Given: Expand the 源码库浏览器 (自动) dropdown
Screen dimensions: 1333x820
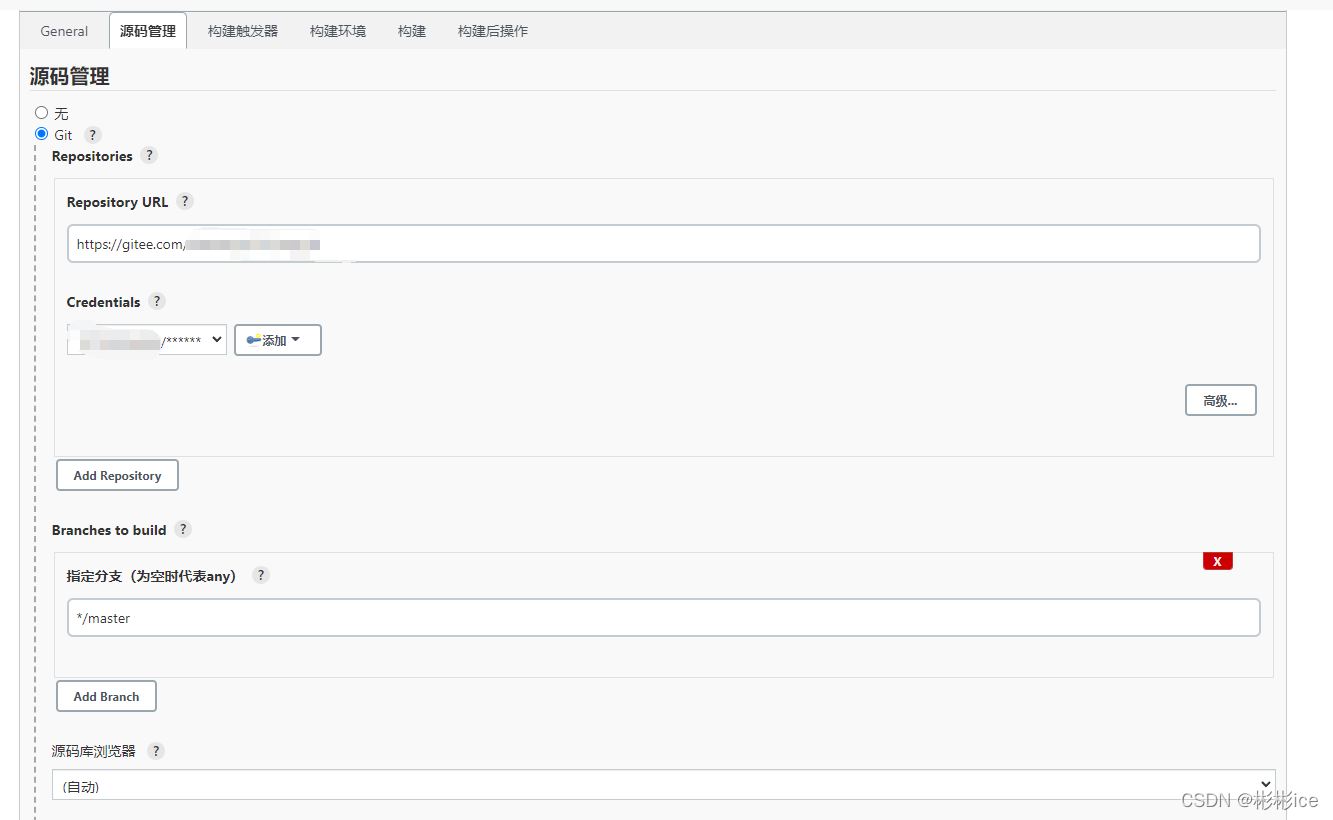Looking at the screenshot, I should coord(664,785).
